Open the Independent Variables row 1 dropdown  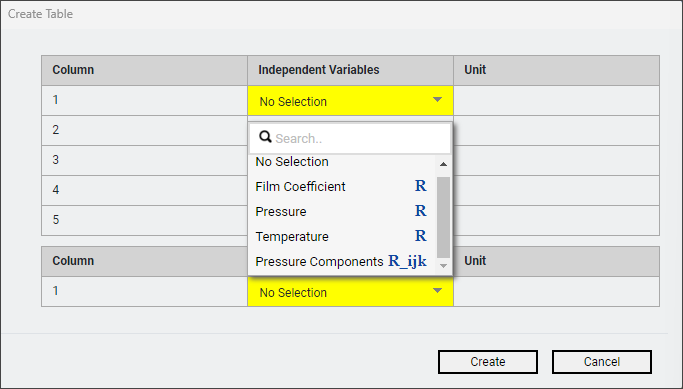350,101
